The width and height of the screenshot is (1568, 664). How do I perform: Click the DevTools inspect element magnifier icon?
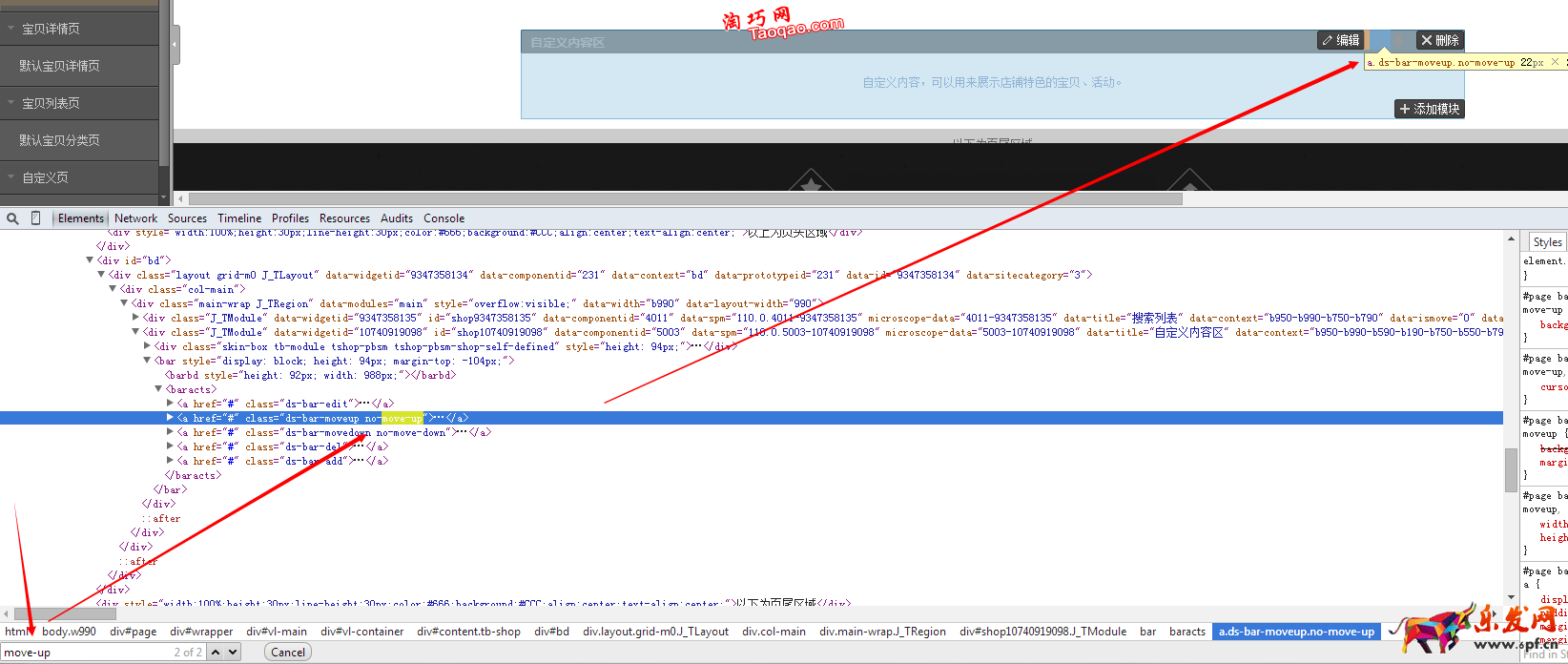[12, 218]
